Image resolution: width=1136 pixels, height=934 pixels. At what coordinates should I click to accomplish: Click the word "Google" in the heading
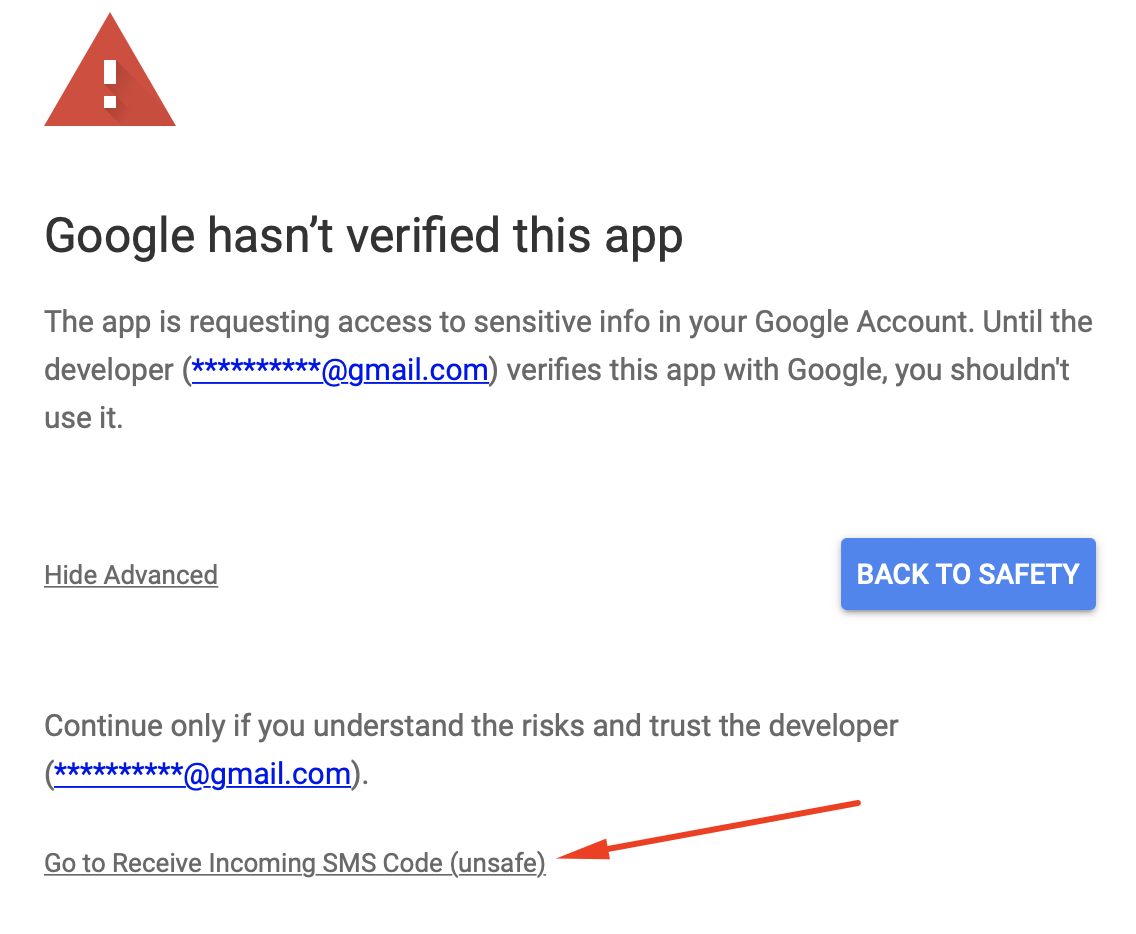120,237
